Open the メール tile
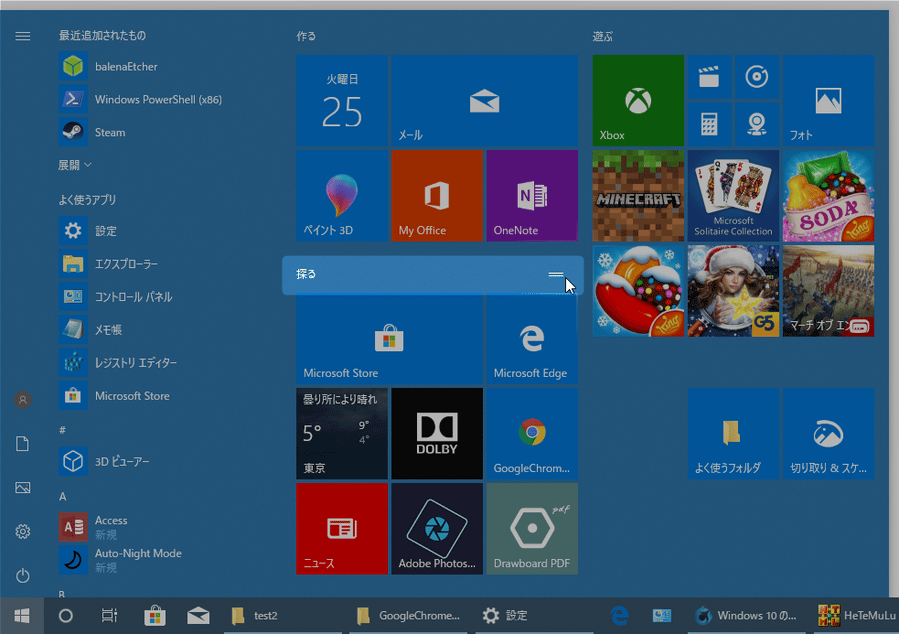This screenshot has height=634, width=899. coord(484,101)
